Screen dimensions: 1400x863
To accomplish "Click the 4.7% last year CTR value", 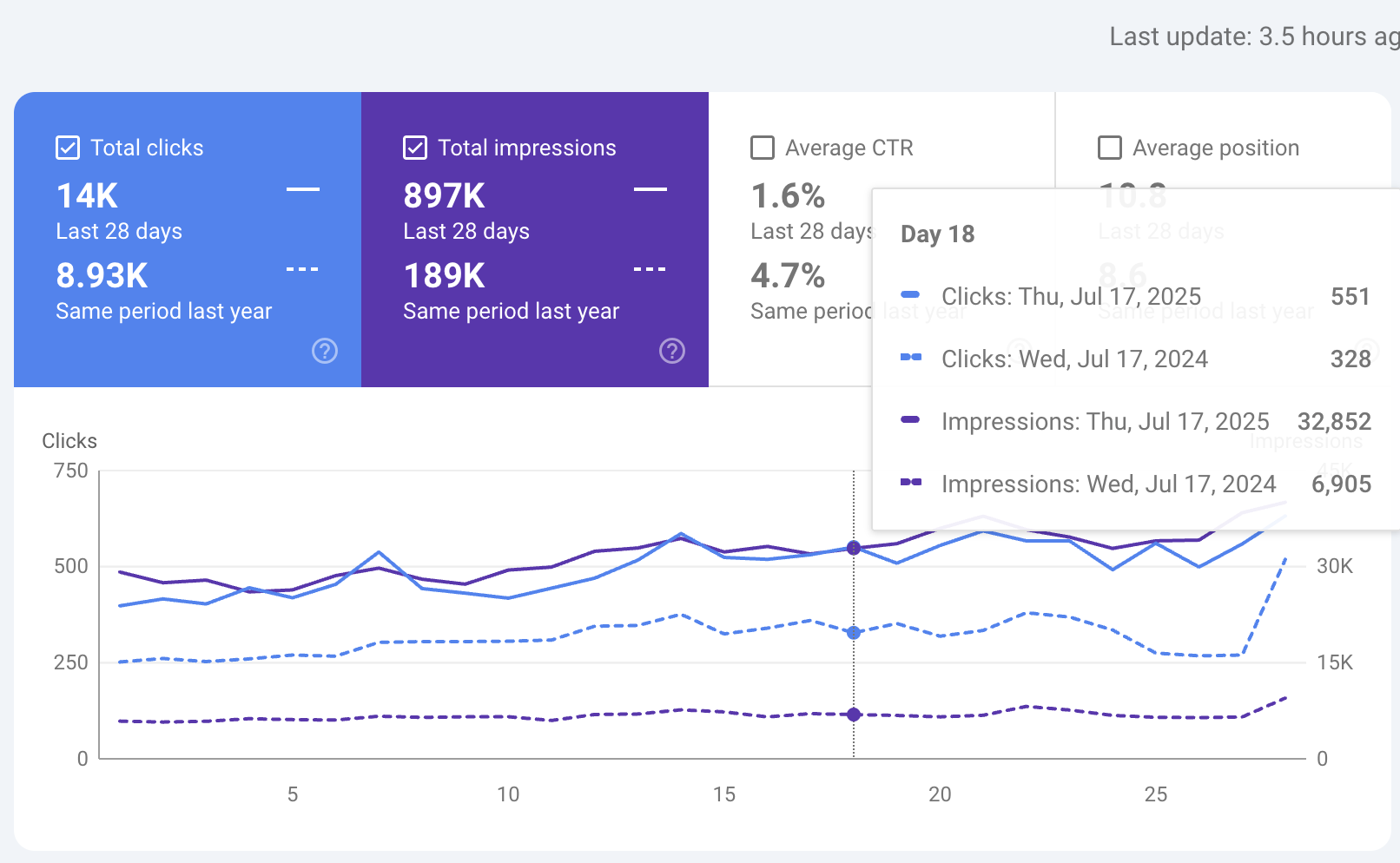I will point(788,276).
